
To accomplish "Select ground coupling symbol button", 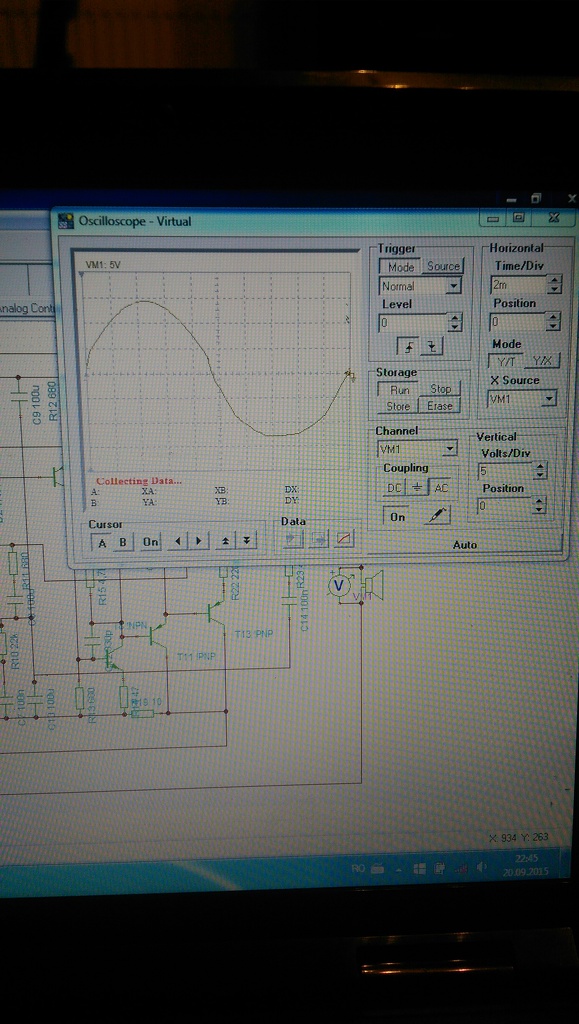I will pos(418,488).
